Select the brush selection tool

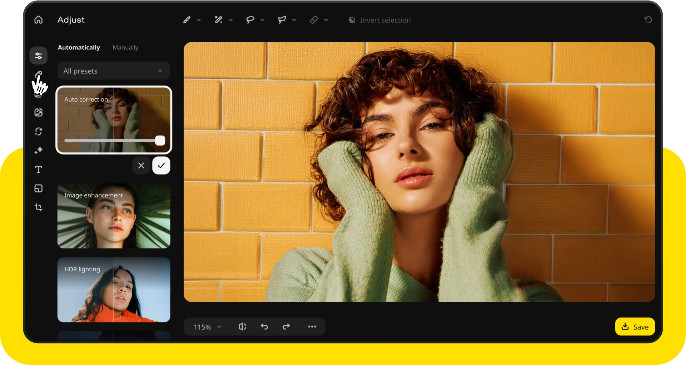[187, 20]
